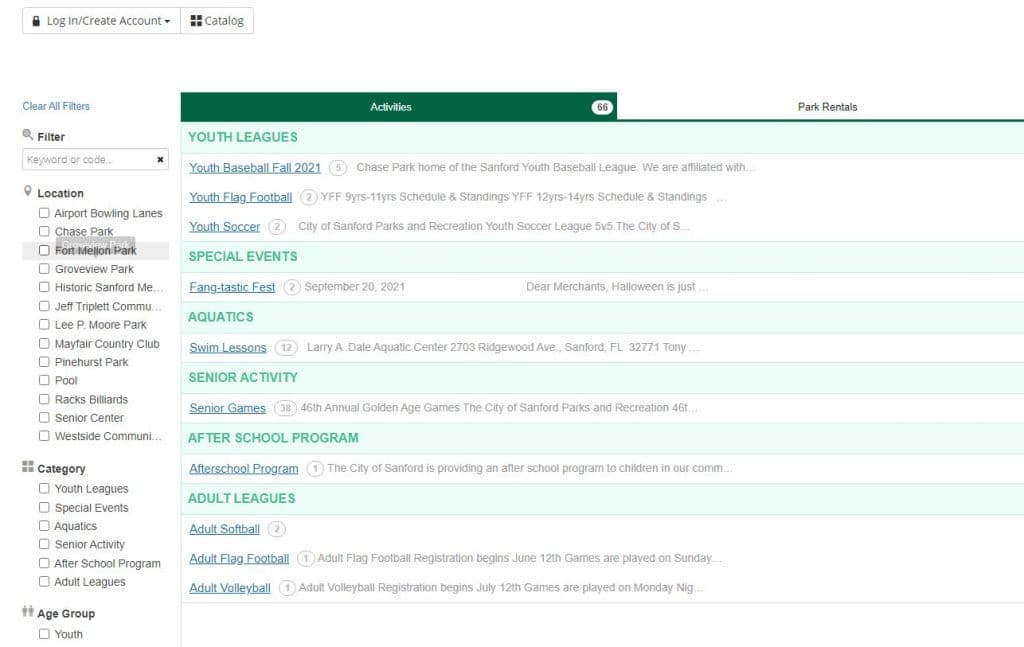Image resolution: width=1024 pixels, height=647 pixels.
Task: Open the Youth Baseball Fall 2021 activity
Action: click(x=254, y=168)
